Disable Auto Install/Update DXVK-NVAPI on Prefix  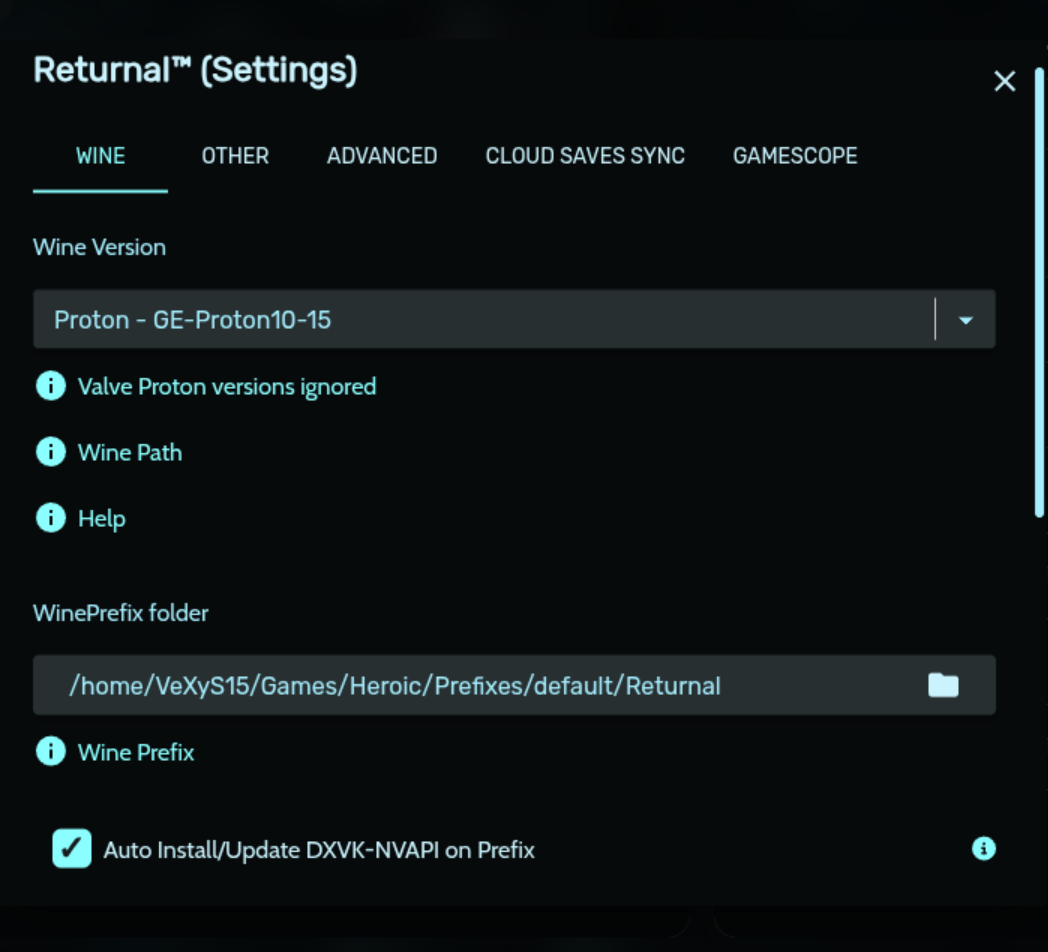[72, 849]
